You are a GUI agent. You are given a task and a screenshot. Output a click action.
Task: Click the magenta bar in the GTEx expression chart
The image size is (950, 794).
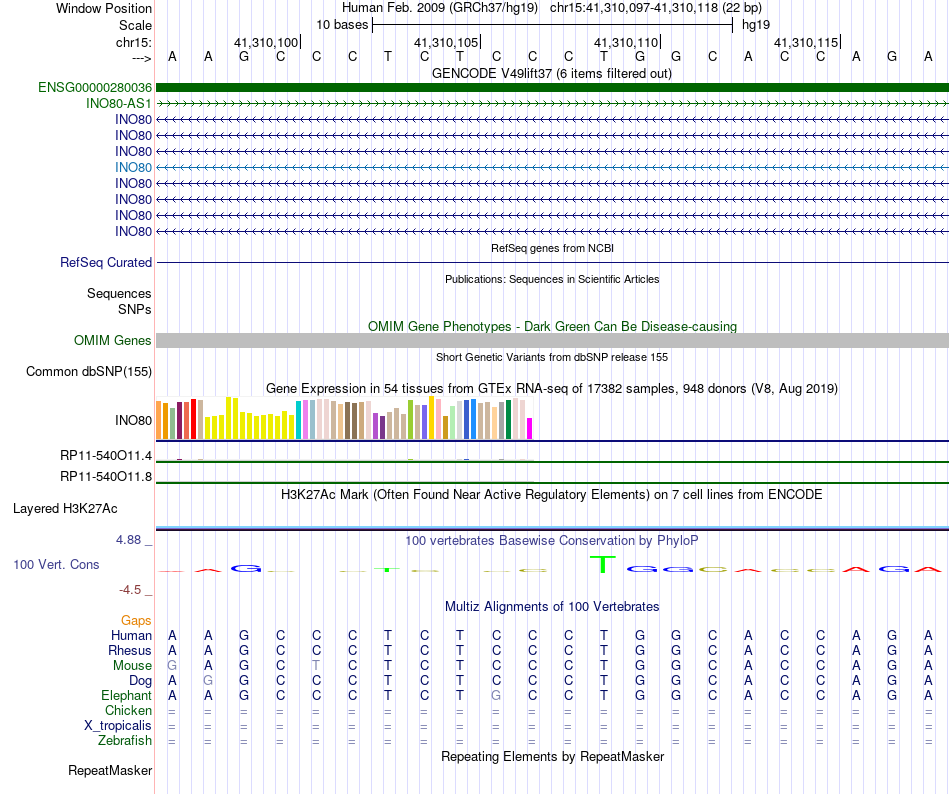click(x=530, y=428)
